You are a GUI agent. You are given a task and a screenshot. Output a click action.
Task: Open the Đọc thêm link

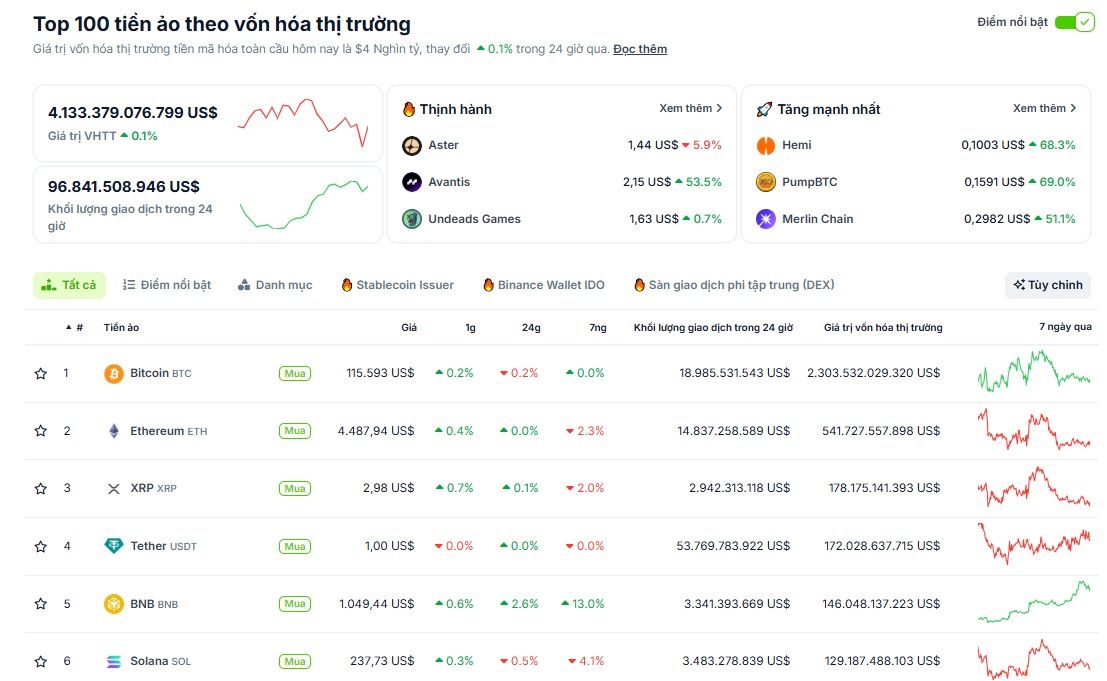(640, 48)
